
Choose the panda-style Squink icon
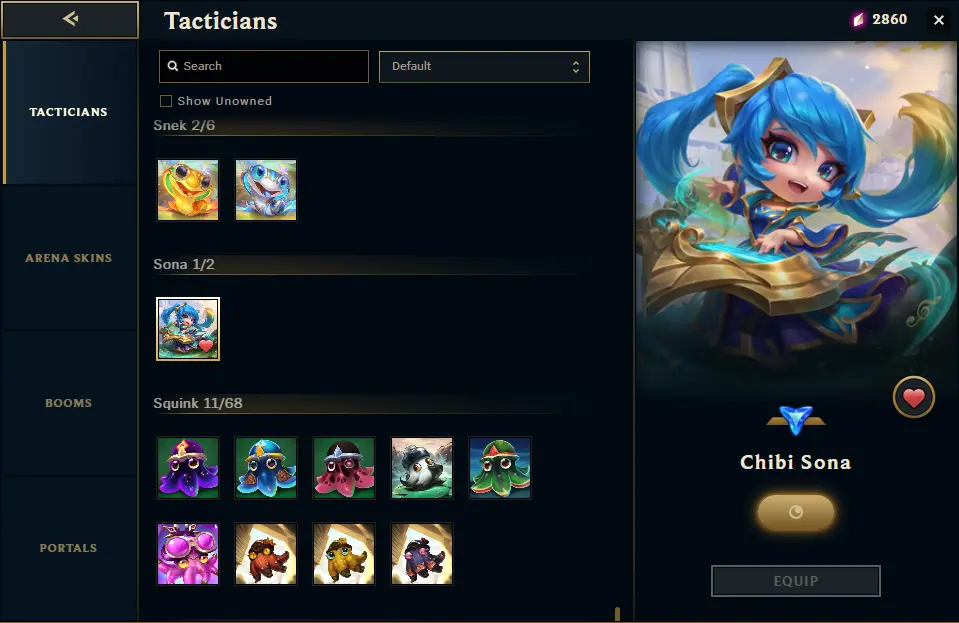[422, 468]
